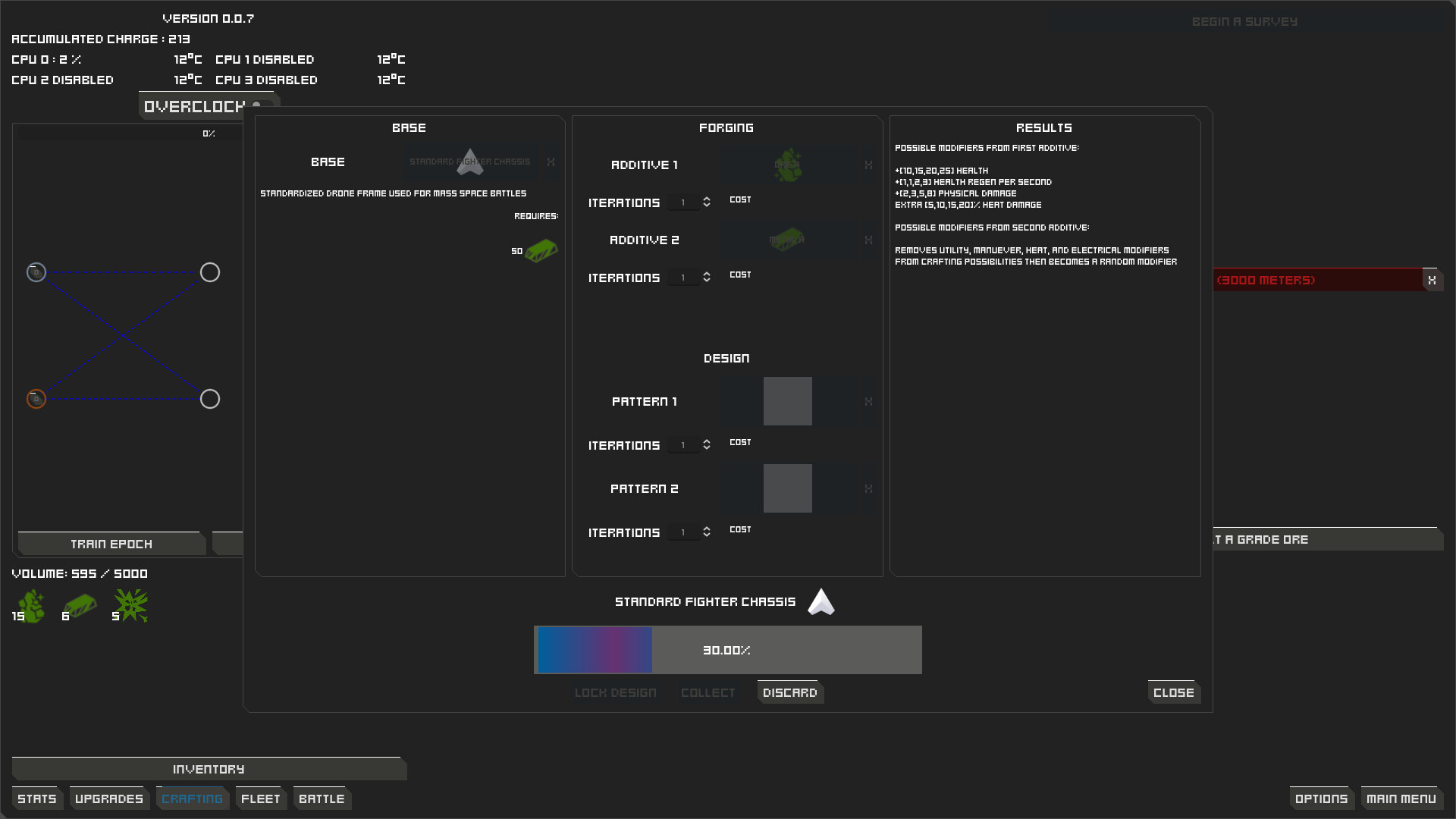Click the Train Epoch button

point(111,544)
